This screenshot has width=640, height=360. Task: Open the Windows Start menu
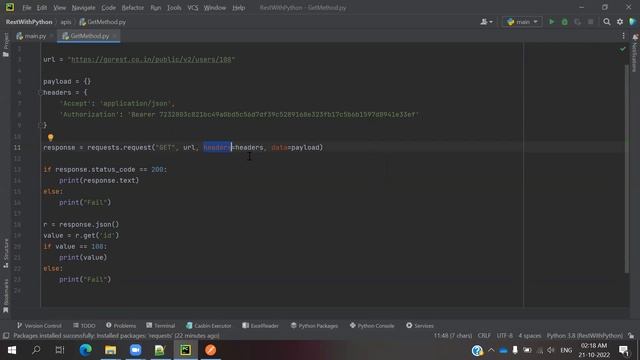click(12, 350)
